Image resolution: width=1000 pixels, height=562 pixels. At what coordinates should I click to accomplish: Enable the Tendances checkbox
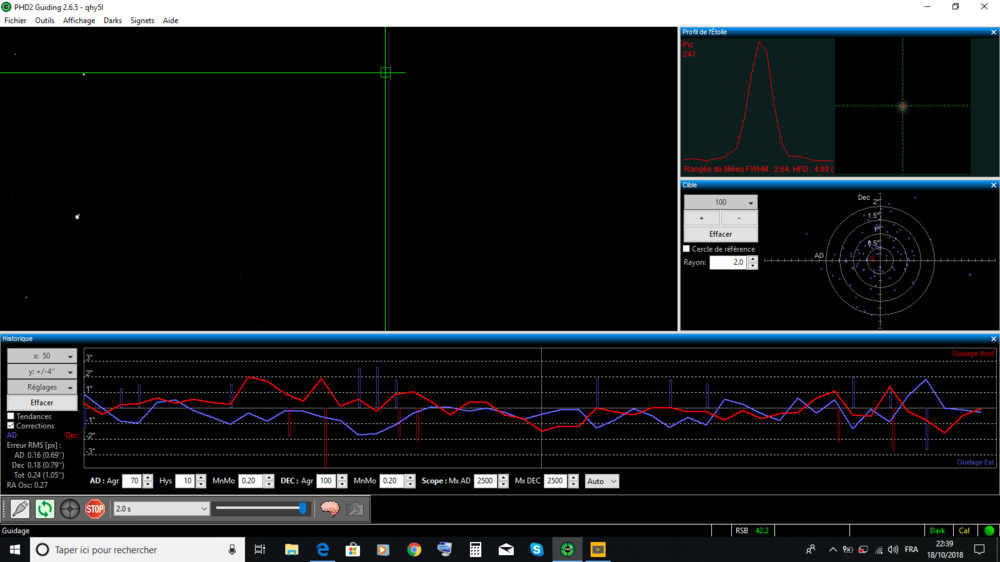click(10, 416)
